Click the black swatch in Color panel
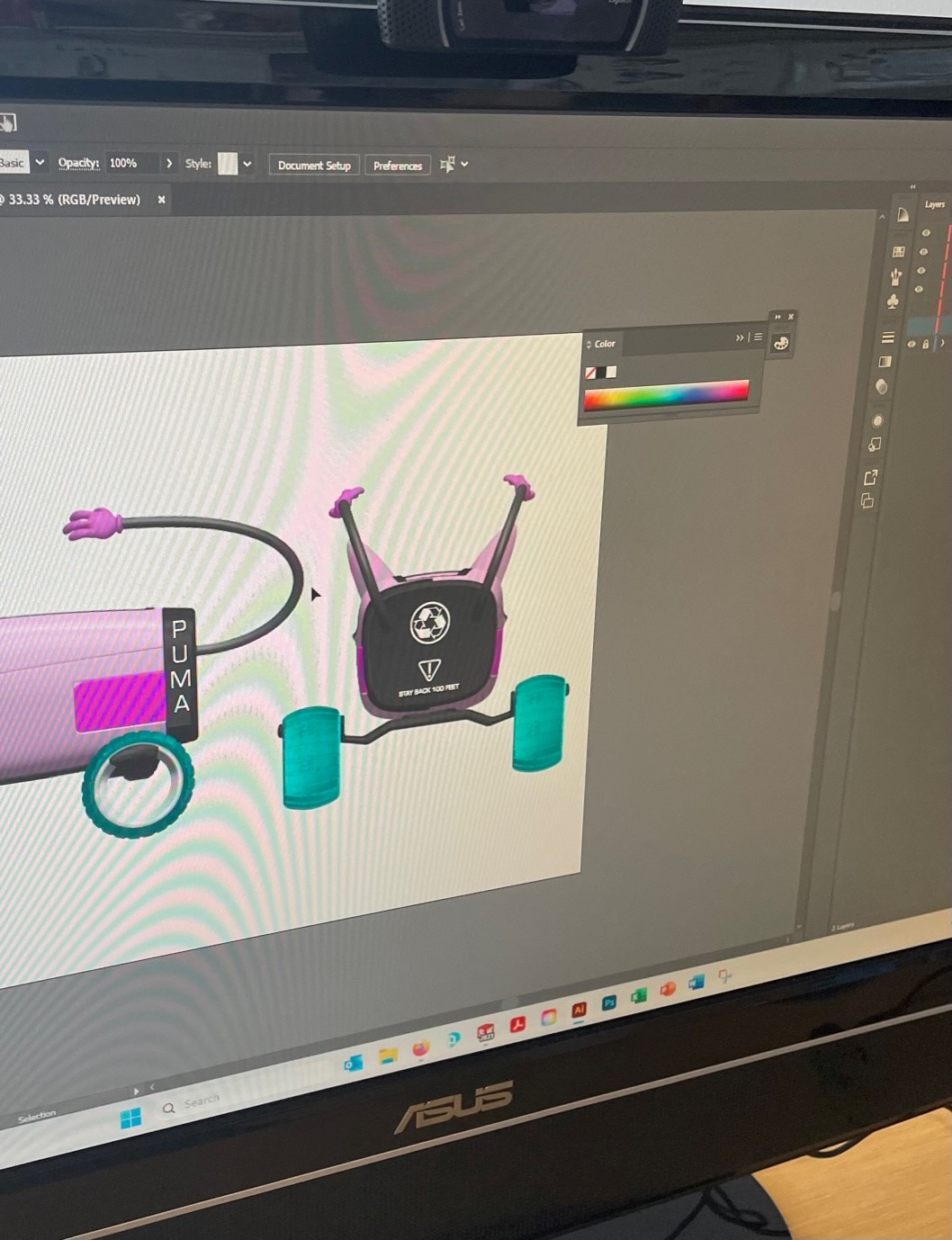This screenshot has height=1240, width=952. pos(601,373)
